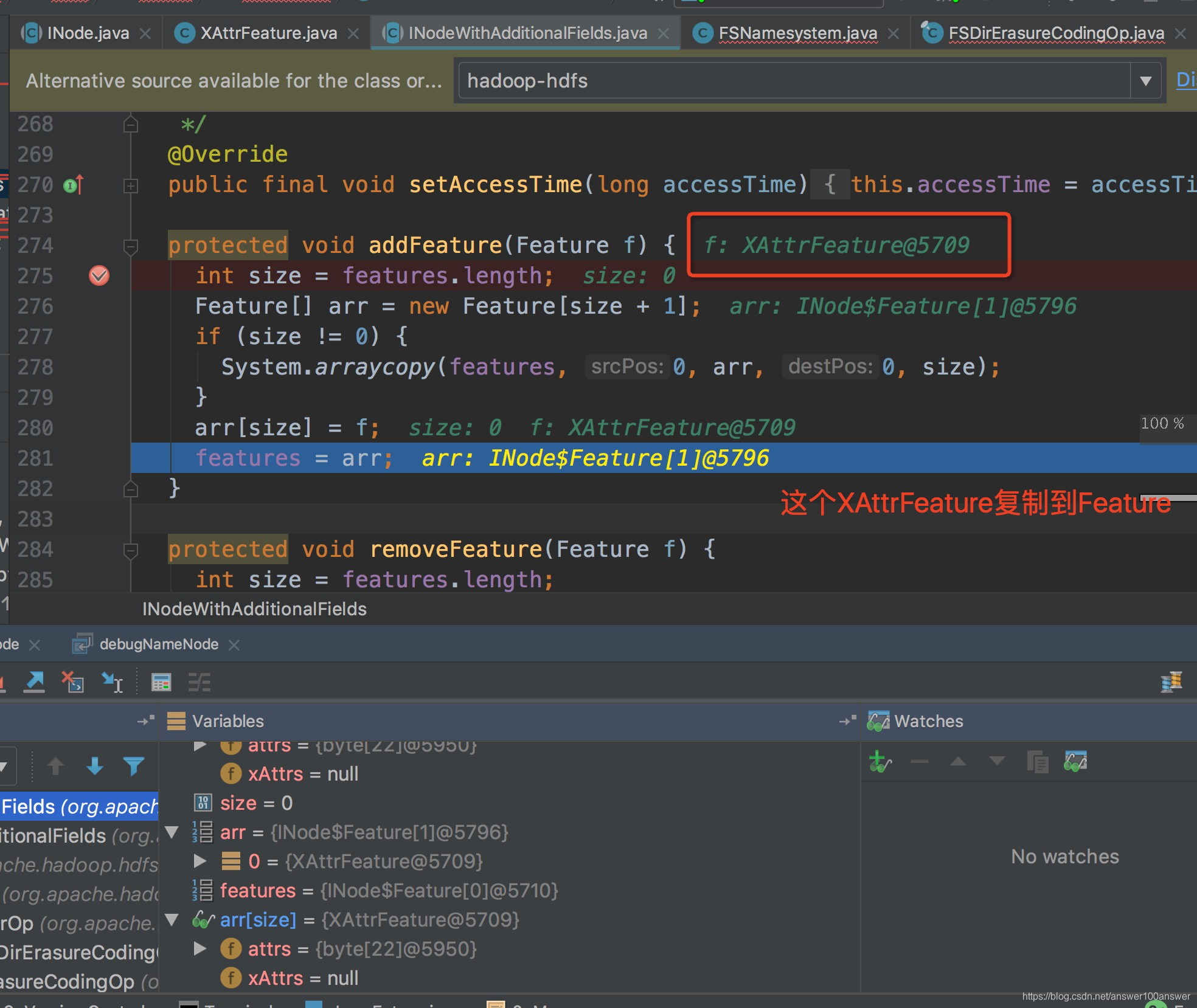Open the Evaluate Expression calculator
The image size is (1197, 1008).
[x=161, y=682]
